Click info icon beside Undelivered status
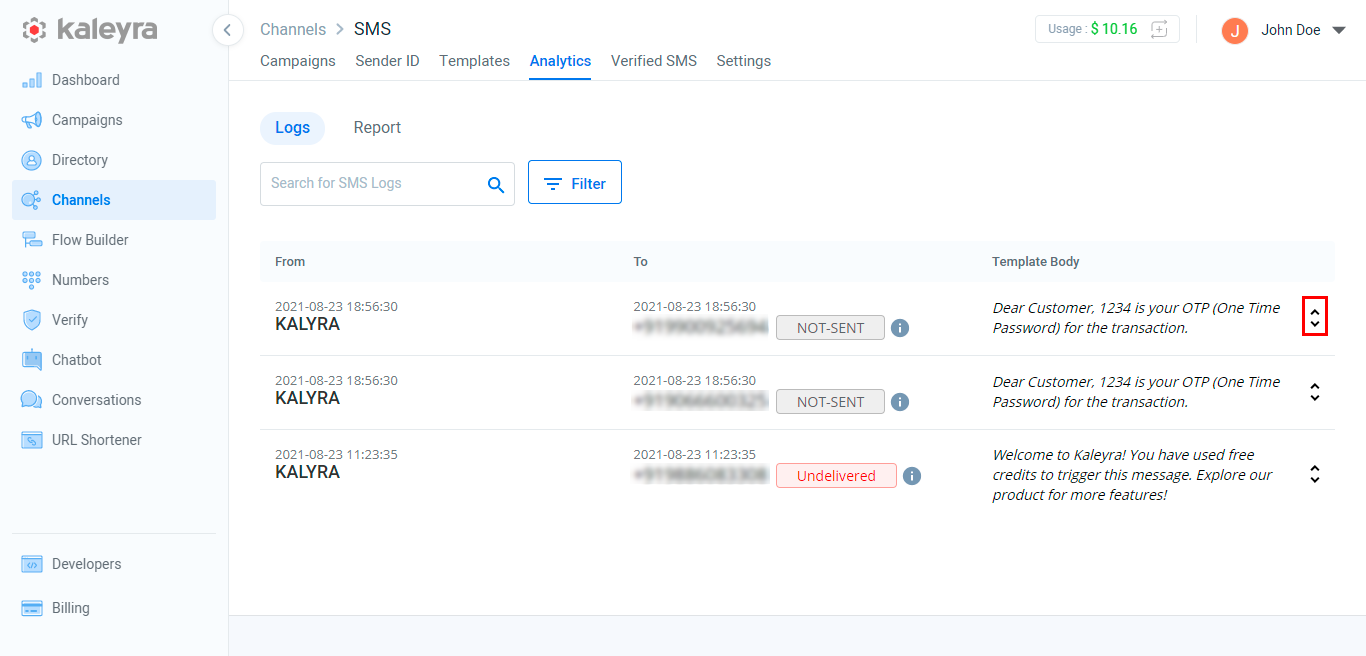Screen dimensions: 1366x656 912,476
